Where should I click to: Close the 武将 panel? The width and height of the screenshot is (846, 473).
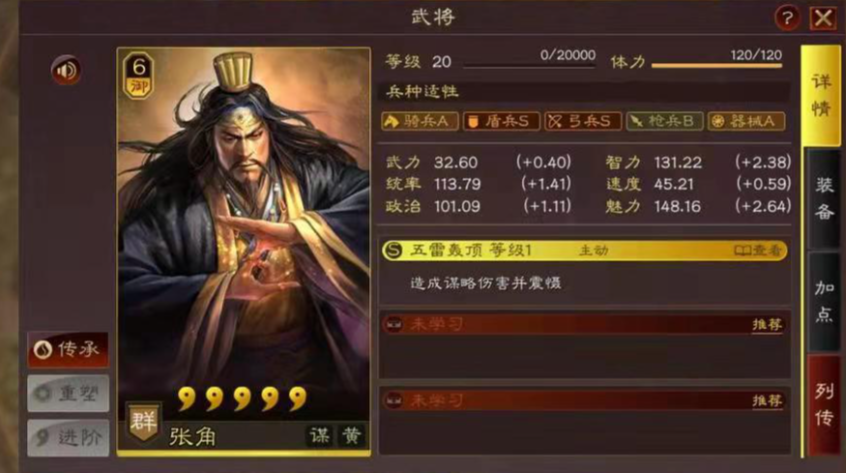823,18
